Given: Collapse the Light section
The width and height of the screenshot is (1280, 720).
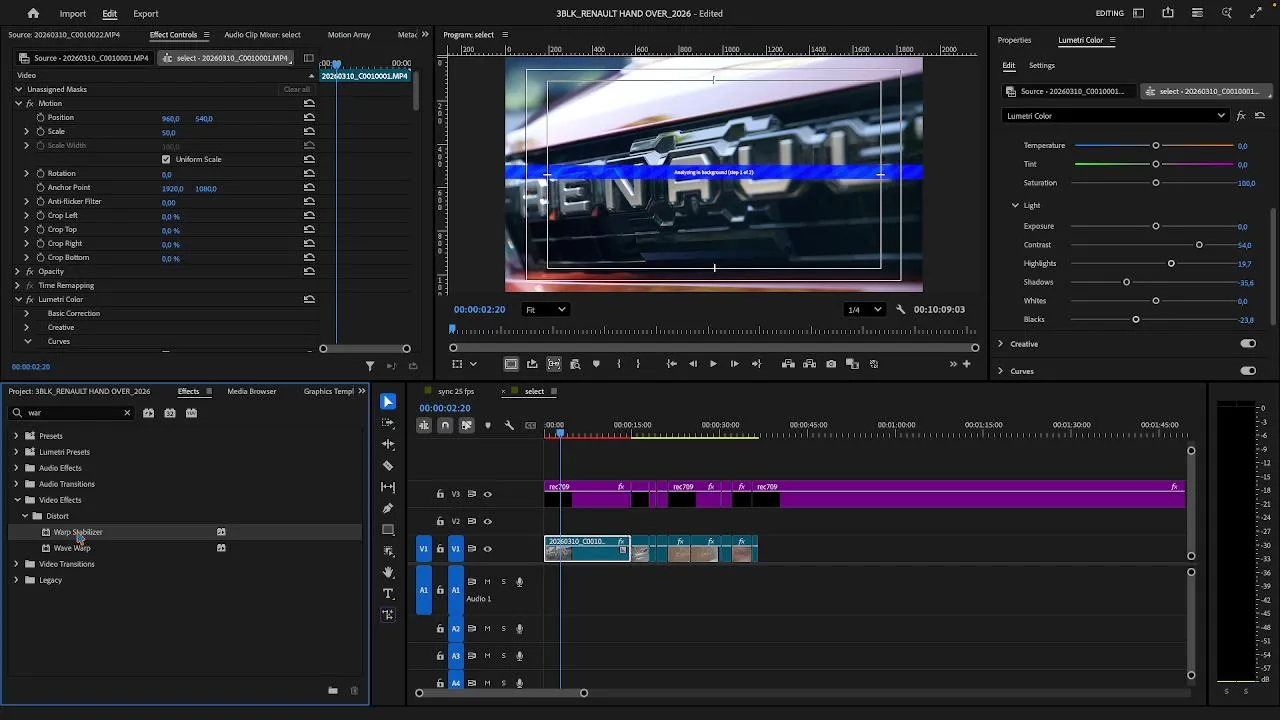Looking at the screenshot, I should [1015, 205].
